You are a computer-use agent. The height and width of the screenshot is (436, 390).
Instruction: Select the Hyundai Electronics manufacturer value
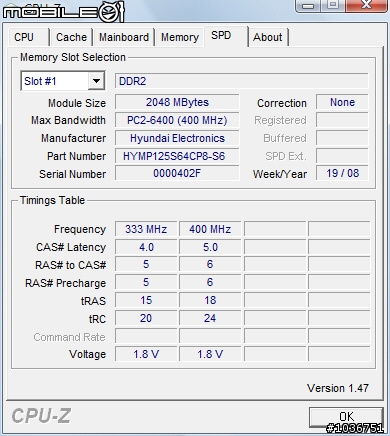177,138
